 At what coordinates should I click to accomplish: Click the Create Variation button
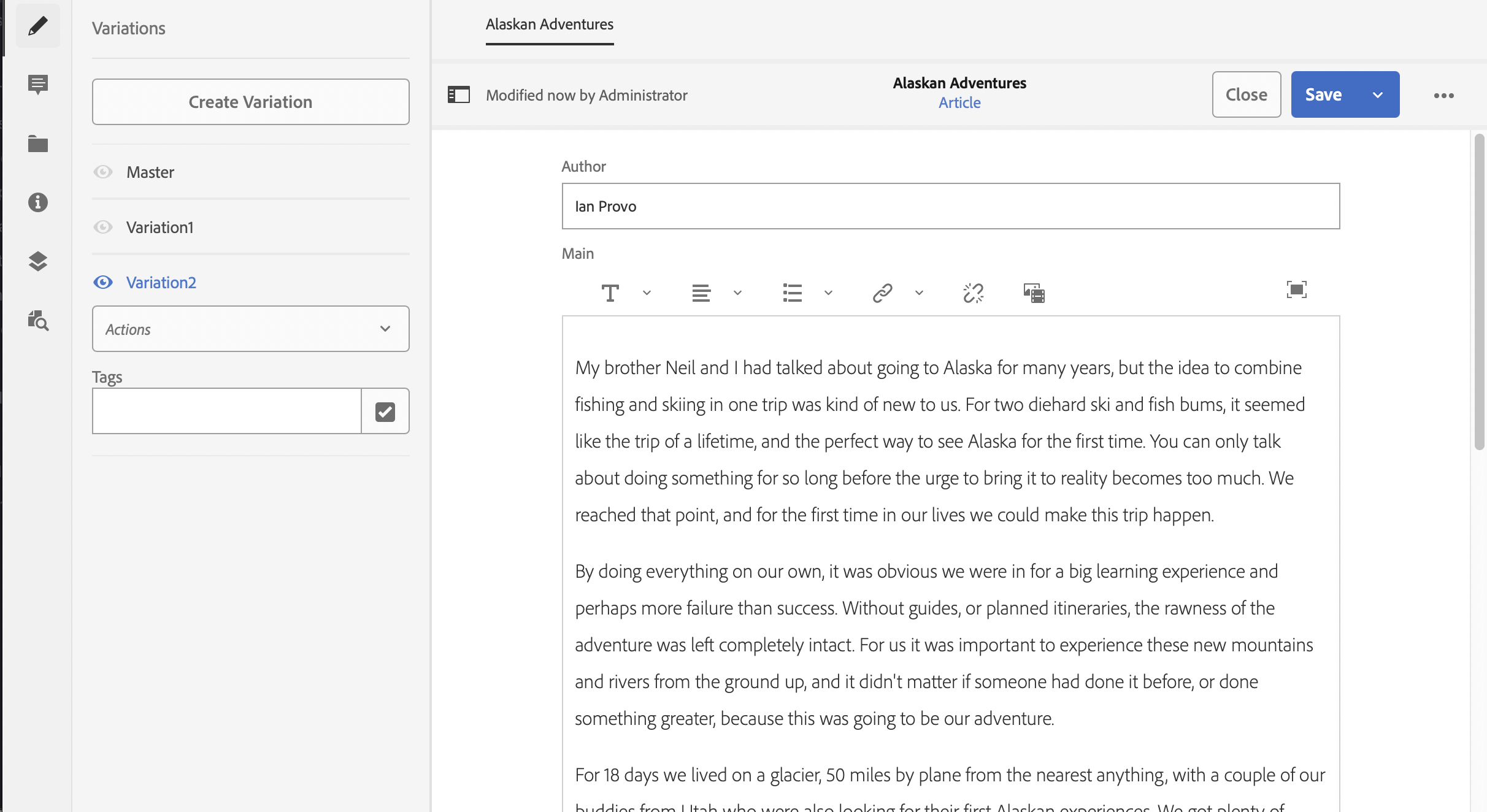[x=250, y=102]
